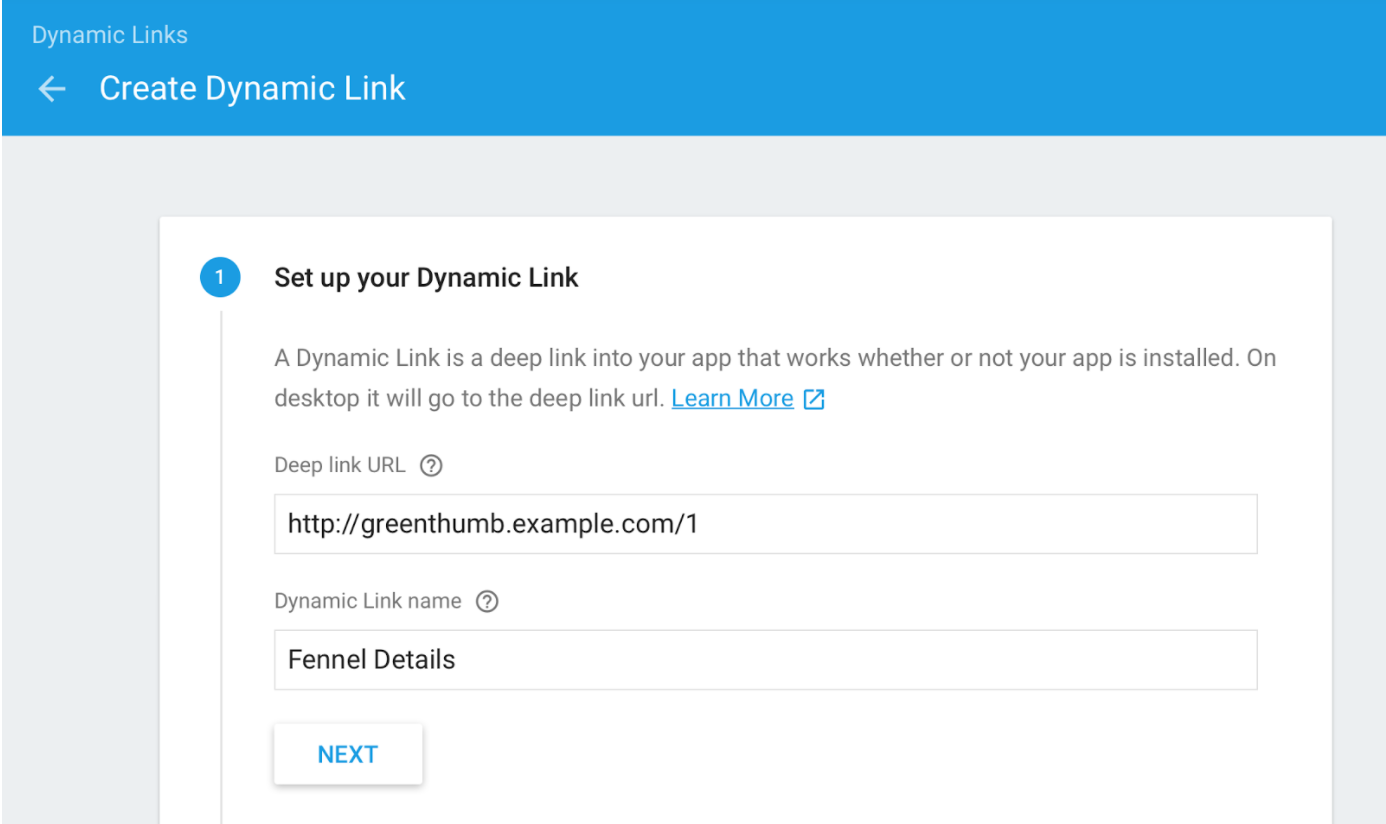1386x824 pixels.
Task: Click the greenthumb.example.com URL text
Action: pos(491,524)
